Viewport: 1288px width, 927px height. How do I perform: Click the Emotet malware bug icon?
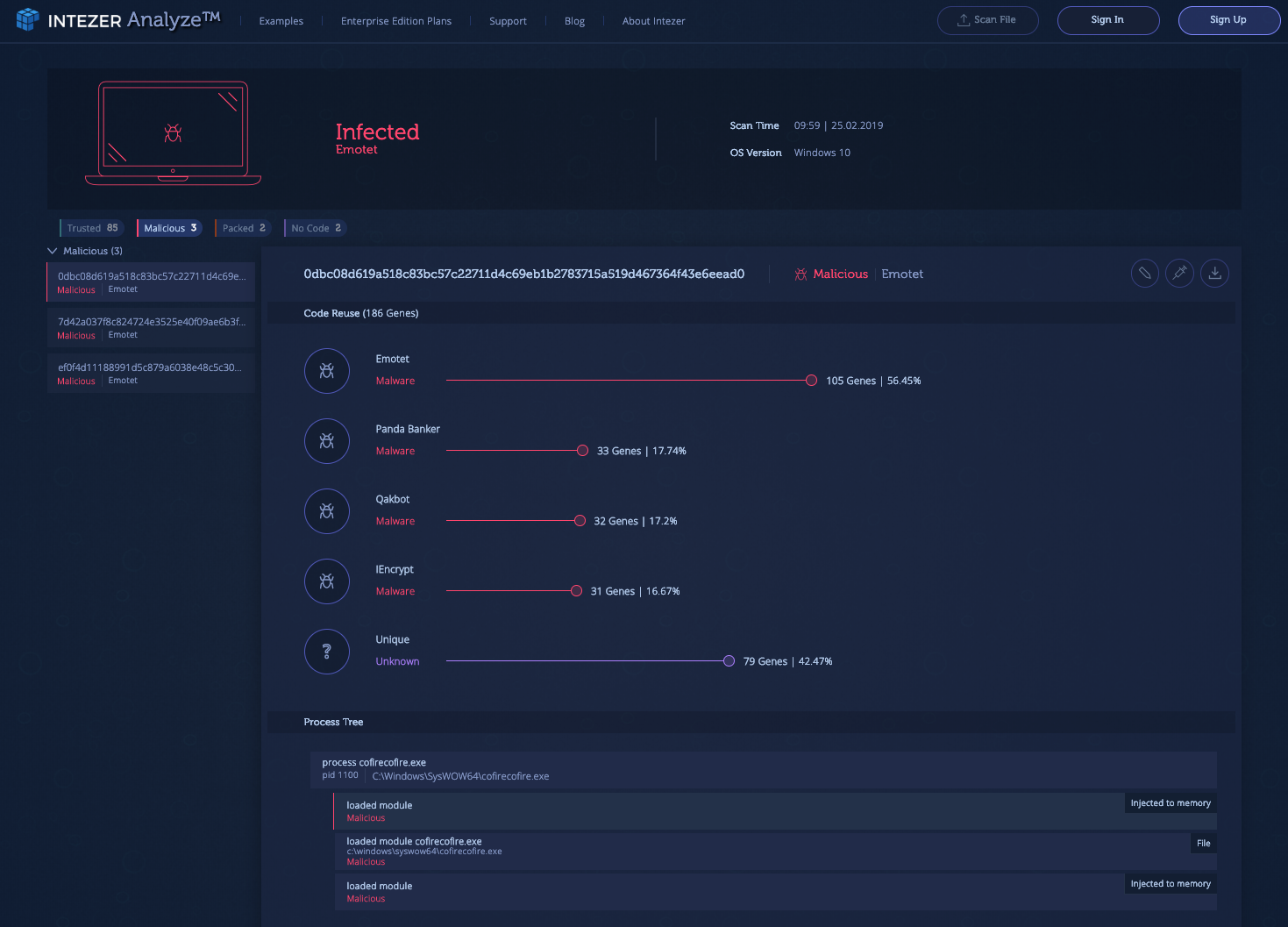click(x=327, y=371)
